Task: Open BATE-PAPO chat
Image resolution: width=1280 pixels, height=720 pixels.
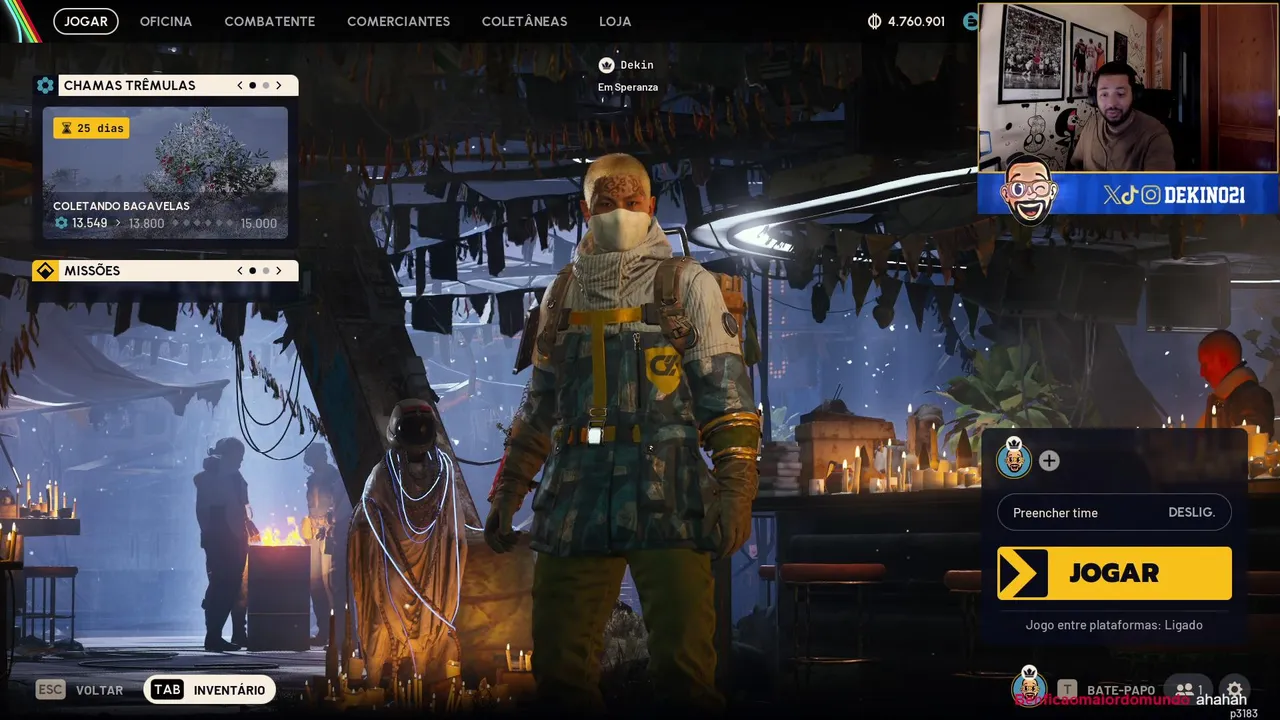Action: click(x=1121, y=690)
